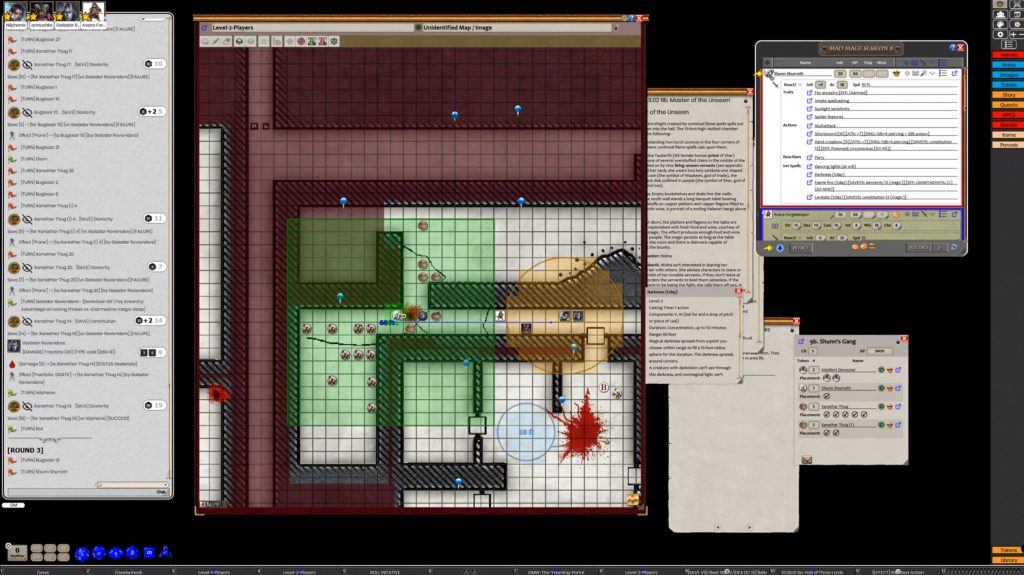
Task: Open Shunn's Gang encounter link icon
Action: (801, 341)
